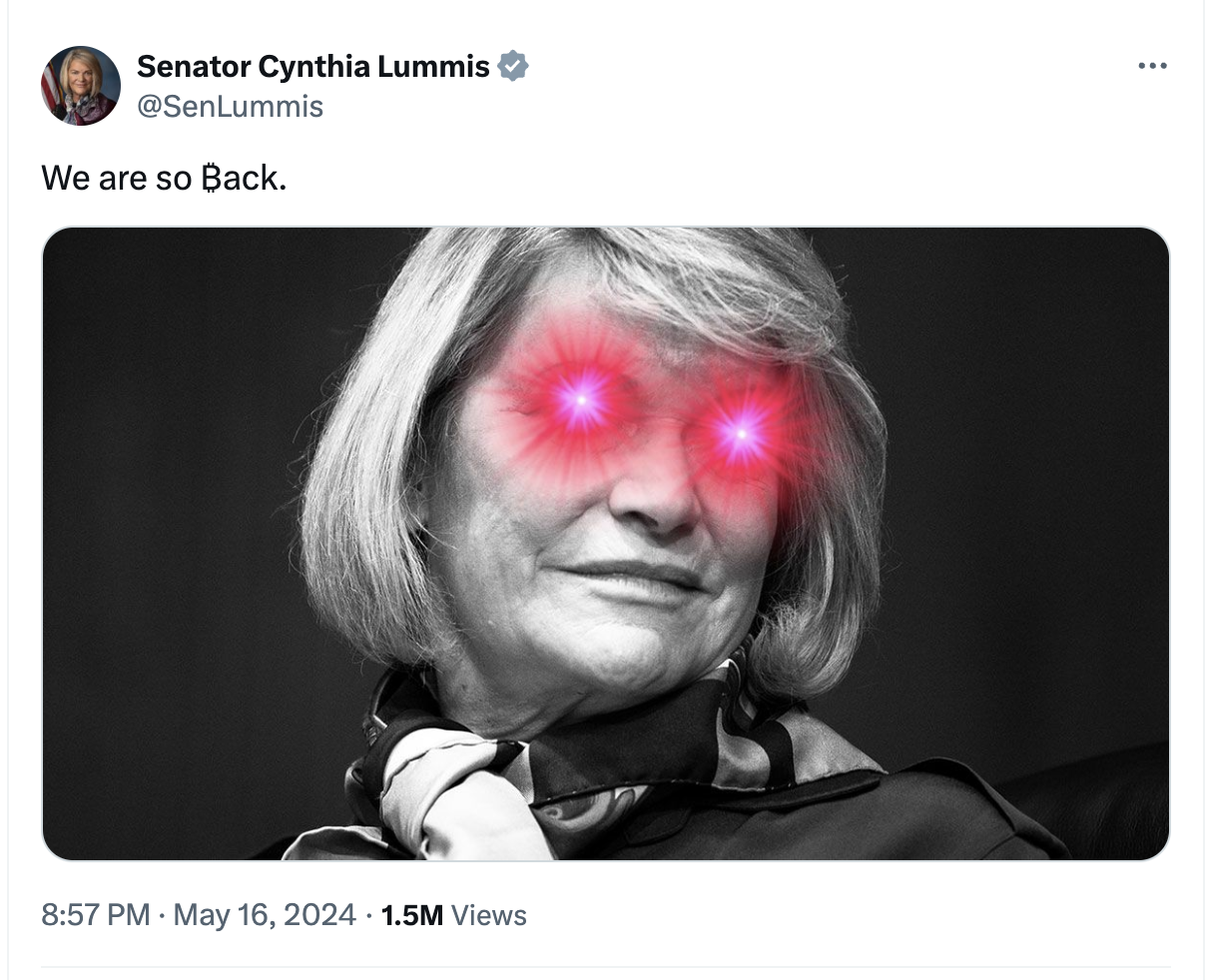Click the American flag in the avatar
The width and height of the screenshot is (1208, 980).
(51, 88)
